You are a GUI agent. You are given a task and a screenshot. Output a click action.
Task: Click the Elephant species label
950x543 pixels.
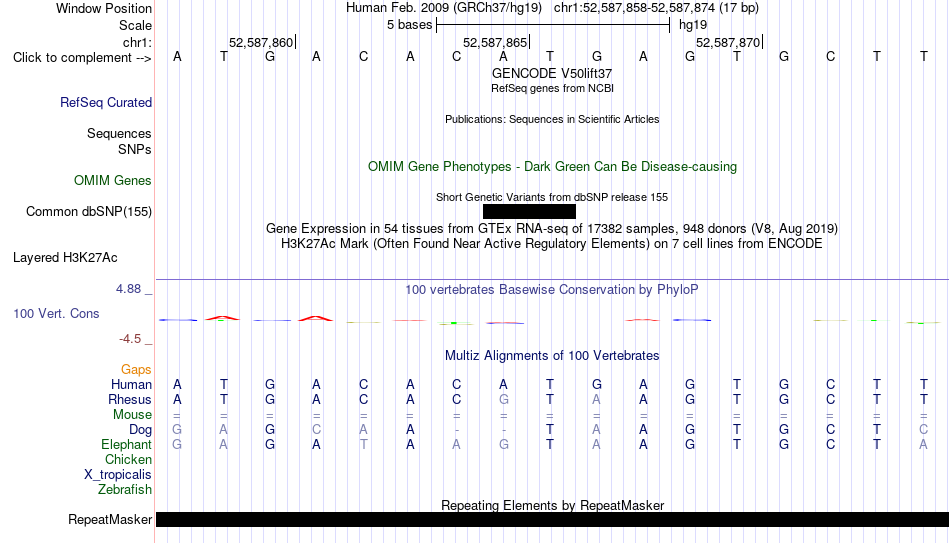(x=127, y=445)
